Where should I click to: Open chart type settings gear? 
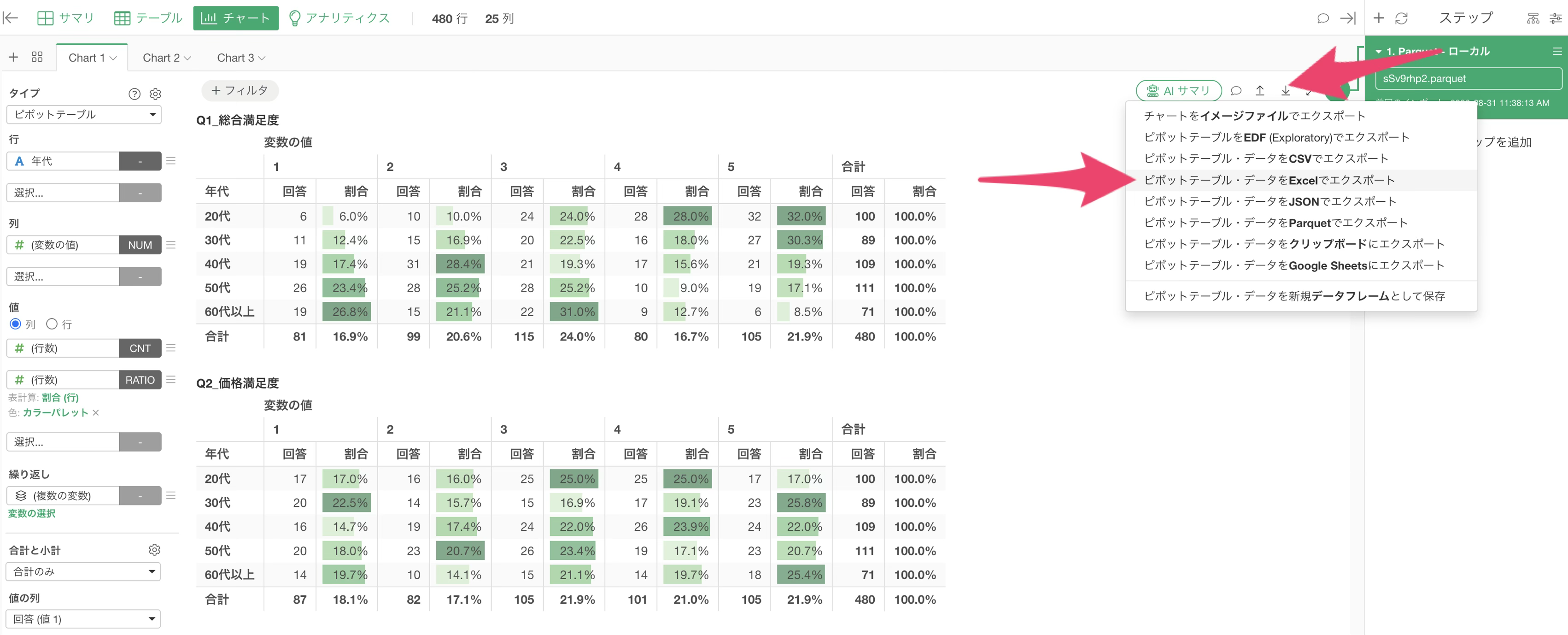point(155,94)
